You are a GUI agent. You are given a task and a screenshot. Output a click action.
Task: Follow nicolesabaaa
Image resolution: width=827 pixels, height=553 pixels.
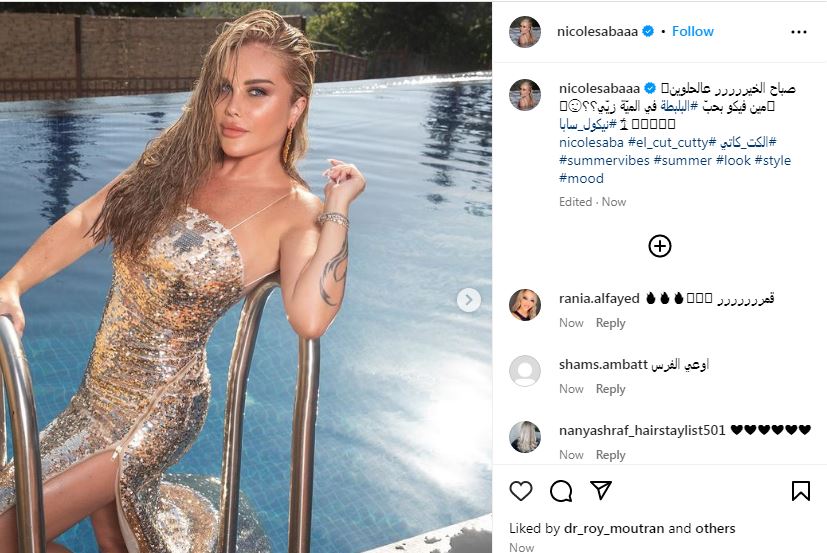point(692,32)
